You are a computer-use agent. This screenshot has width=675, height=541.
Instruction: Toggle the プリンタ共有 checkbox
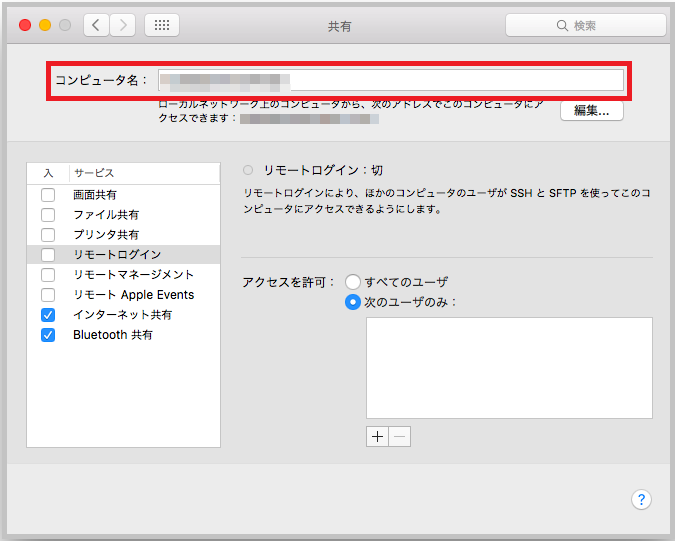48,235
